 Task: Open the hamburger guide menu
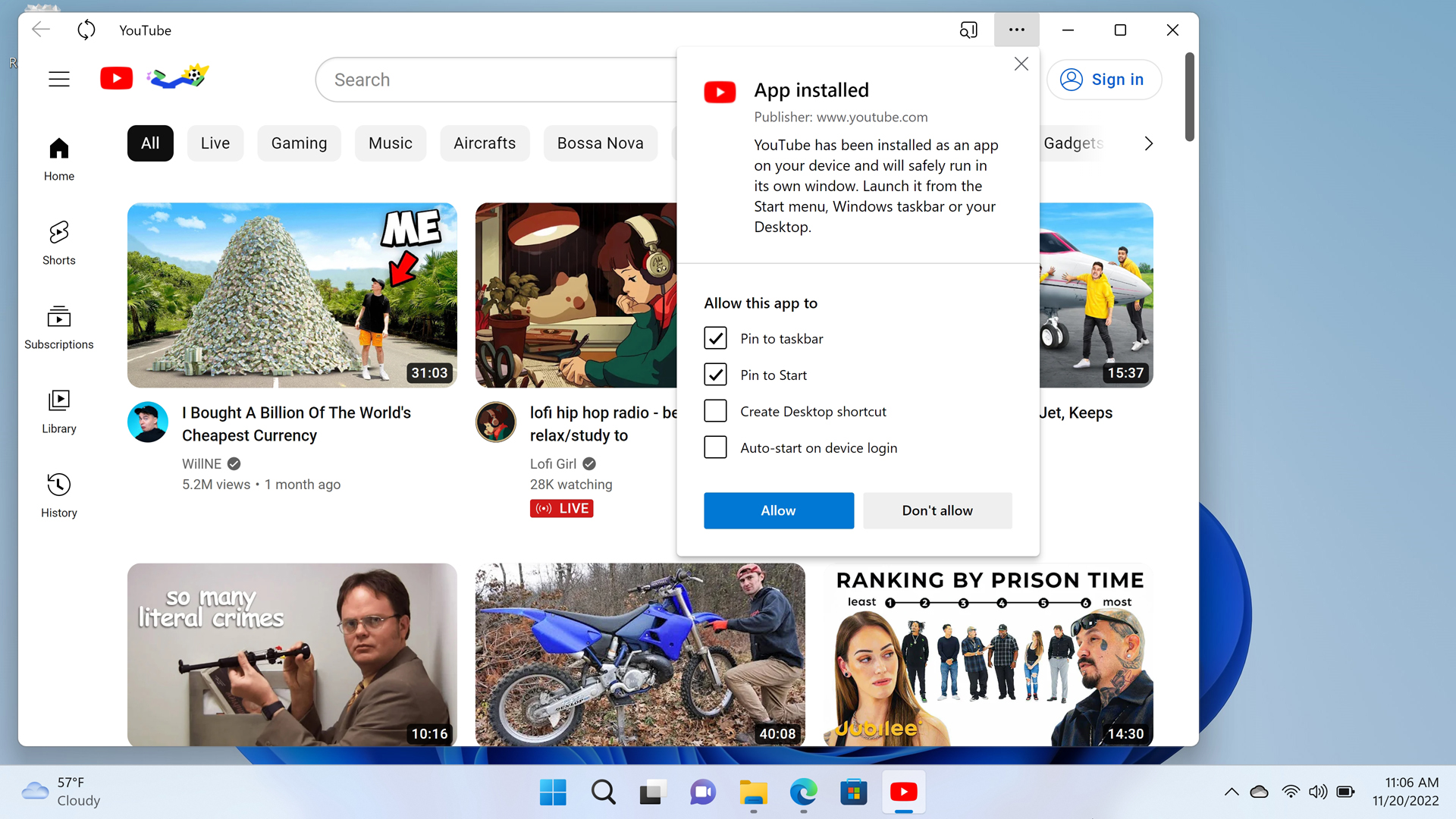[x=59, y=79]
